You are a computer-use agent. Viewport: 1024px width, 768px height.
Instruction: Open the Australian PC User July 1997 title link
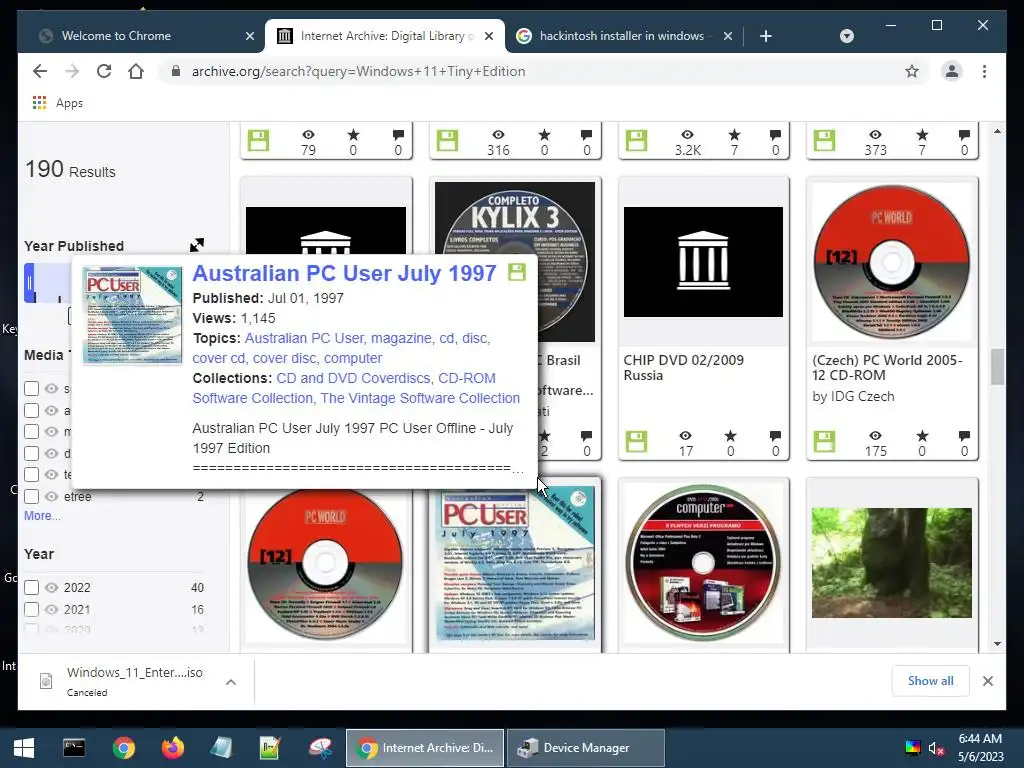[x=344, y=273]
